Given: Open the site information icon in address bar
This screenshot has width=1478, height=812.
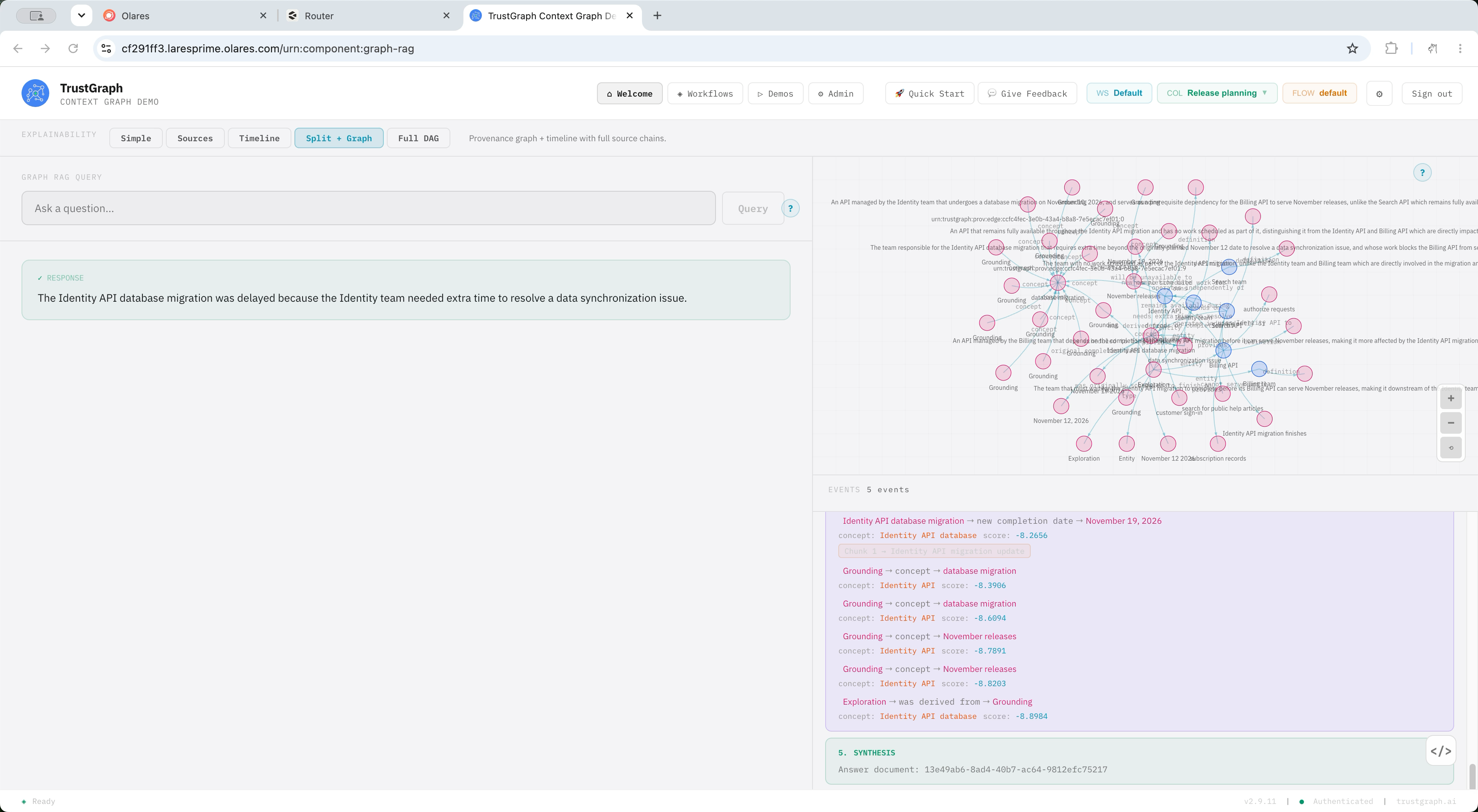Looking at the screenshot, I should (106, 49).
